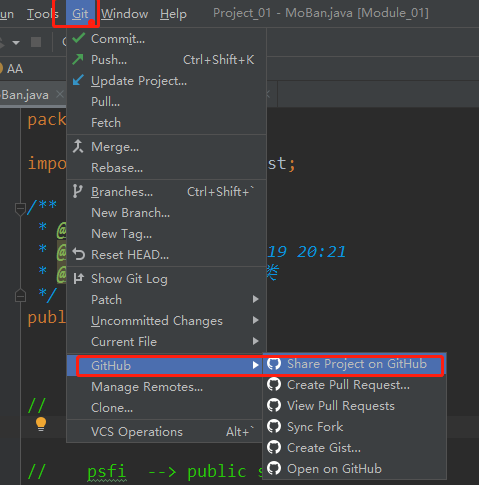Viewport: 479px width, 485px height.
Task: Click the stop square toolbar icon
Action: tap(36, 42)
